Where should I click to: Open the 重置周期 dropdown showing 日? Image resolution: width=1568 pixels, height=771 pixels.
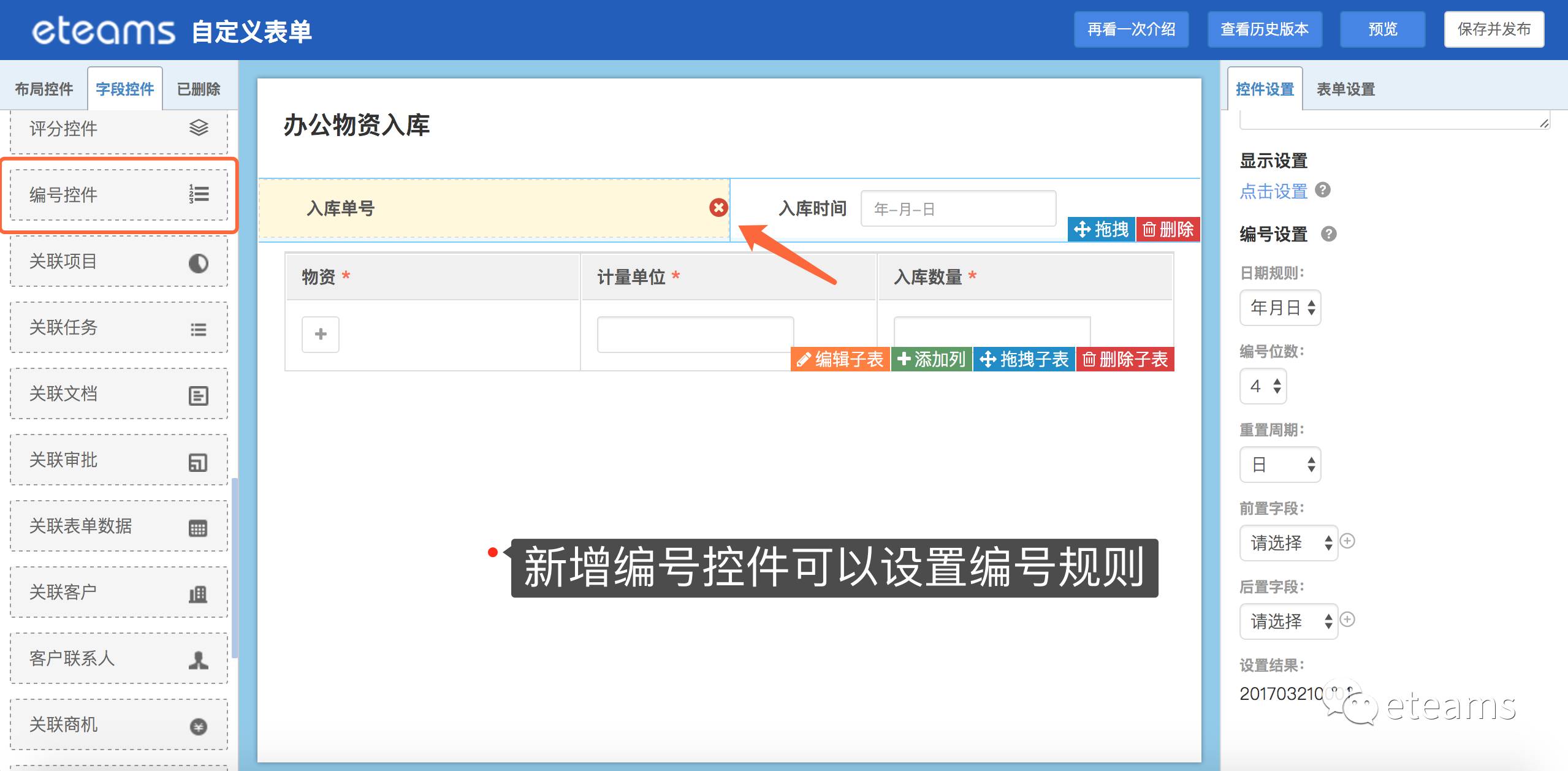tap(1280, 465)
